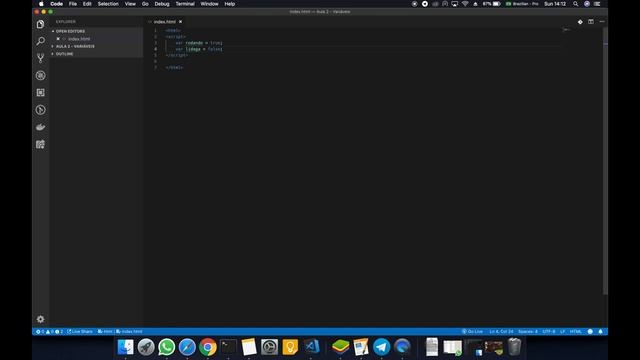Image resolution: width=640 pixels, height=360 pixels.
Task: Click the Split Editor icon
Action: (x=591, y=22)
